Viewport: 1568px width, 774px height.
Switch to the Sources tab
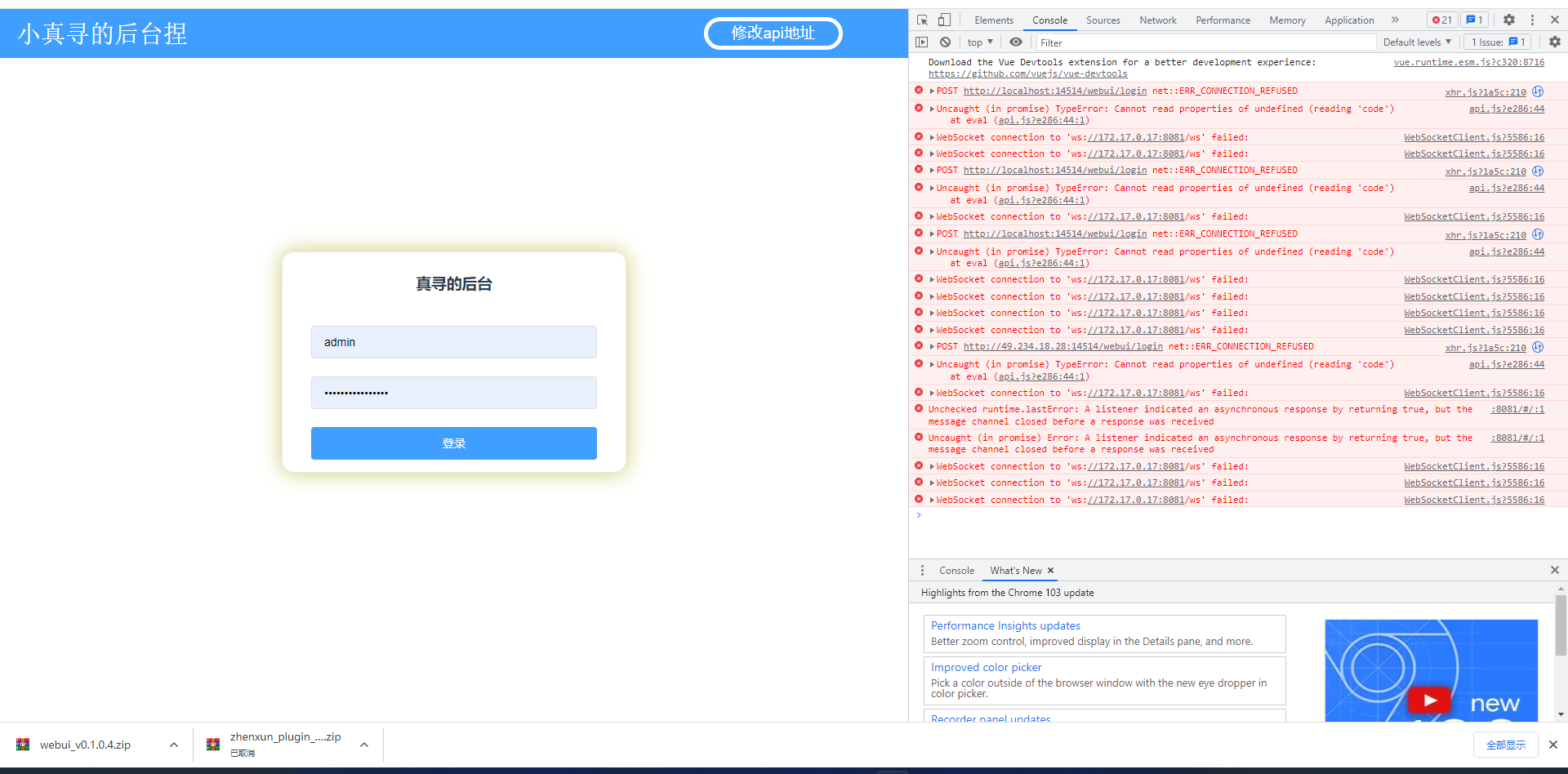1102,20
